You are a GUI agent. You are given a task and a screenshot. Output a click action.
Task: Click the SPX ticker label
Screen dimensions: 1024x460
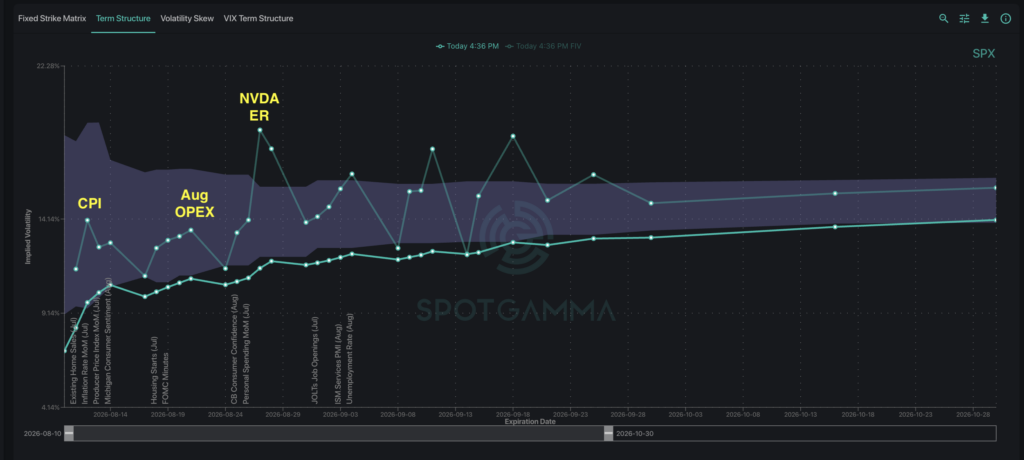[x=984, y=54]
